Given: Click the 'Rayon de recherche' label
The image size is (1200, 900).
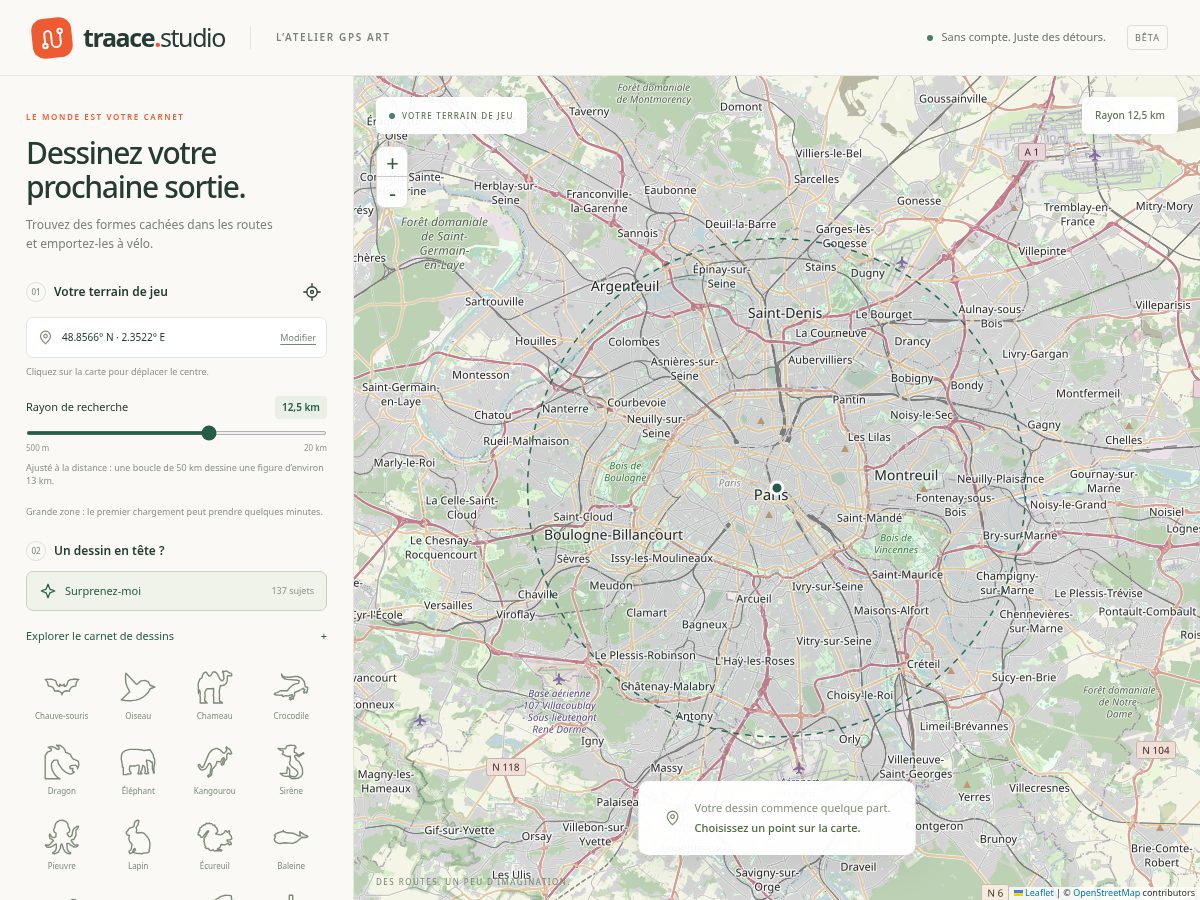Looking at the screenshot, I should click(x=77, y=407).
